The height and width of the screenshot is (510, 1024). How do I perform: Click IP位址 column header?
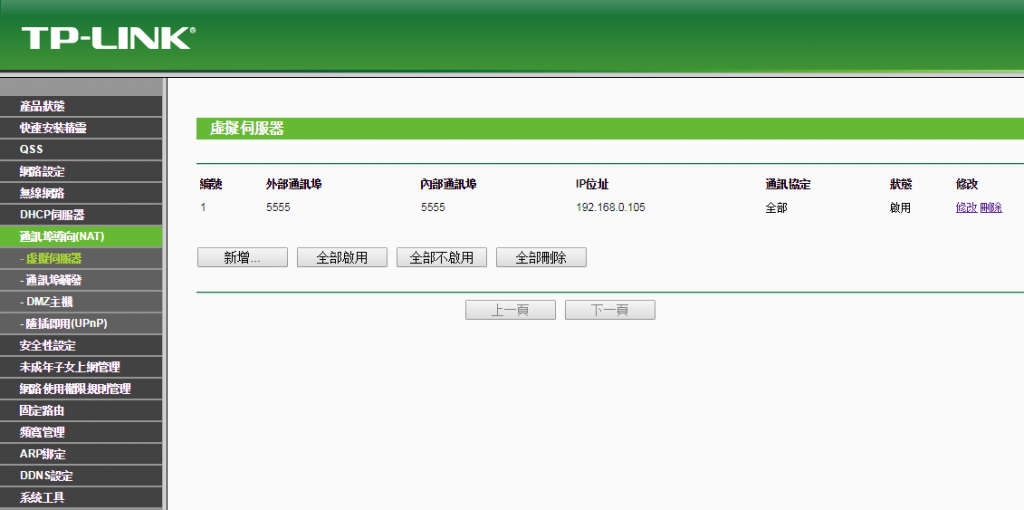(592, 184)
